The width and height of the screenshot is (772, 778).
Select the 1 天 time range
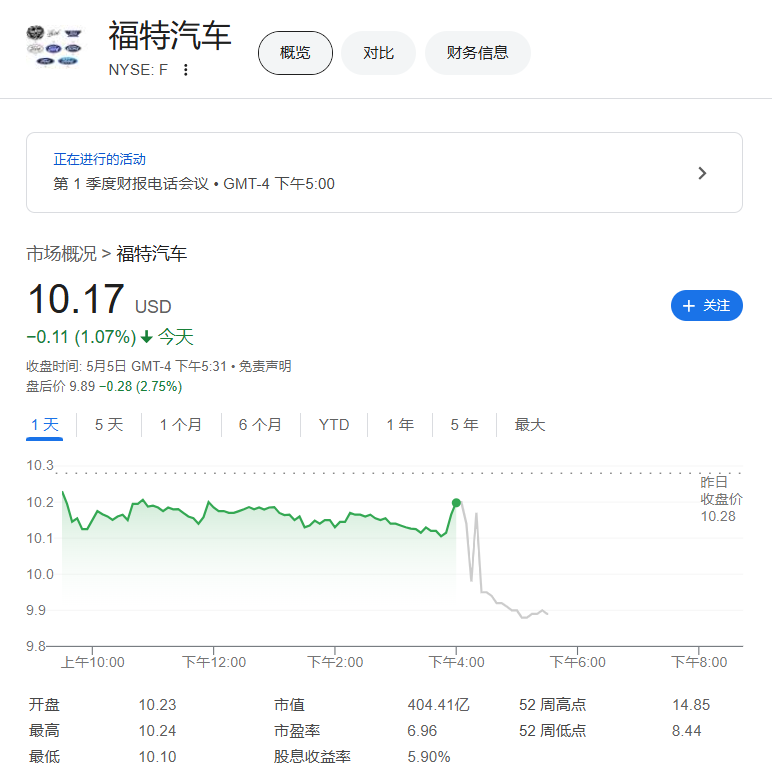point(45,425)
